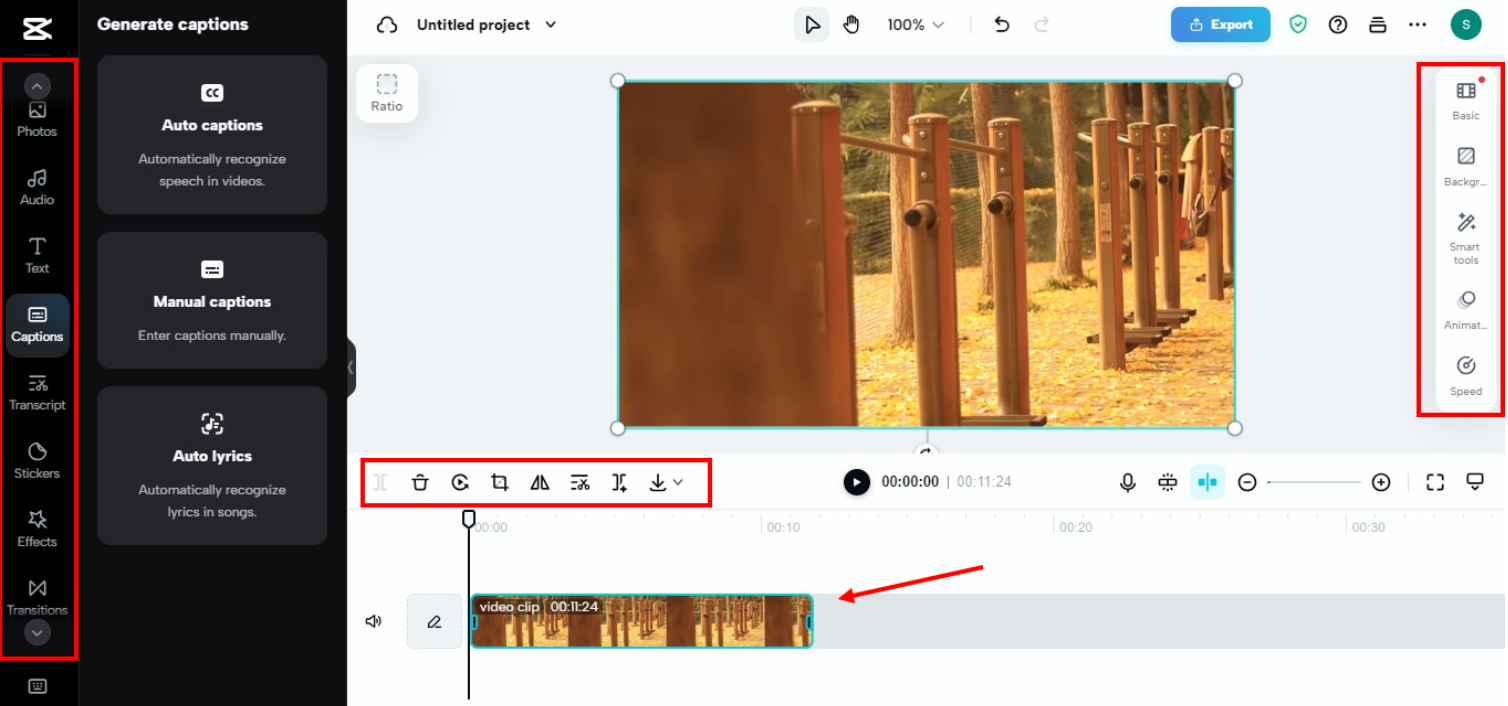
Task: Select the Captions sidebar tab
Action: (37, 325)
